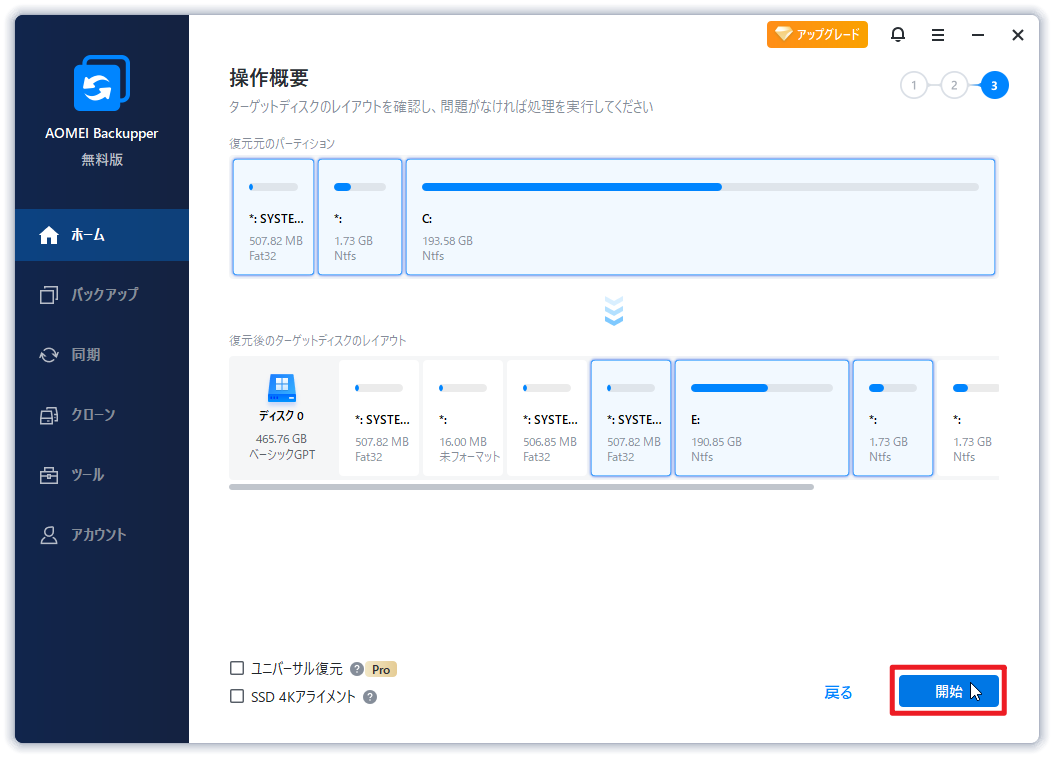Image resolution: width=1054 pixels, height=758 pixels.
Task: Open the hamburger menu
Action: [937, 34]
